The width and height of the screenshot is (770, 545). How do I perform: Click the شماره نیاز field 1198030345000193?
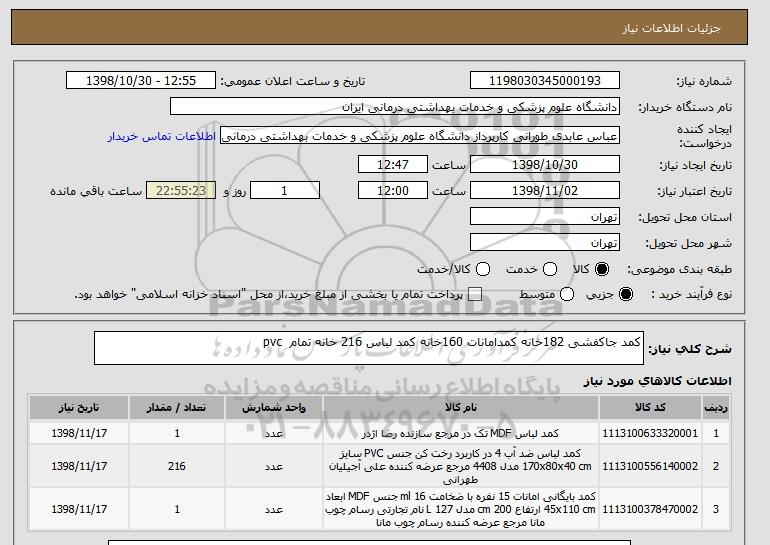click(545, 81)
